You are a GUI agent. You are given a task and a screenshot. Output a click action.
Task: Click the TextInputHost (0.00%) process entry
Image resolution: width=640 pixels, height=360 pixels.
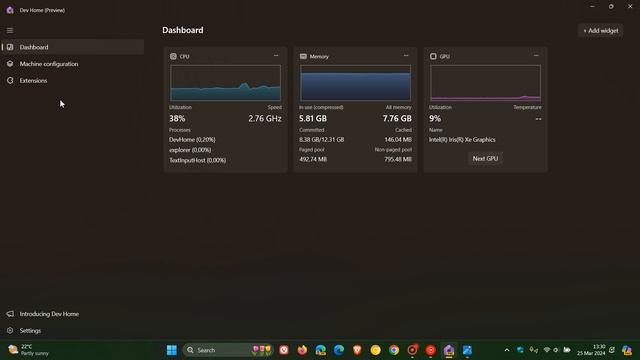click(x=198, y=160)
